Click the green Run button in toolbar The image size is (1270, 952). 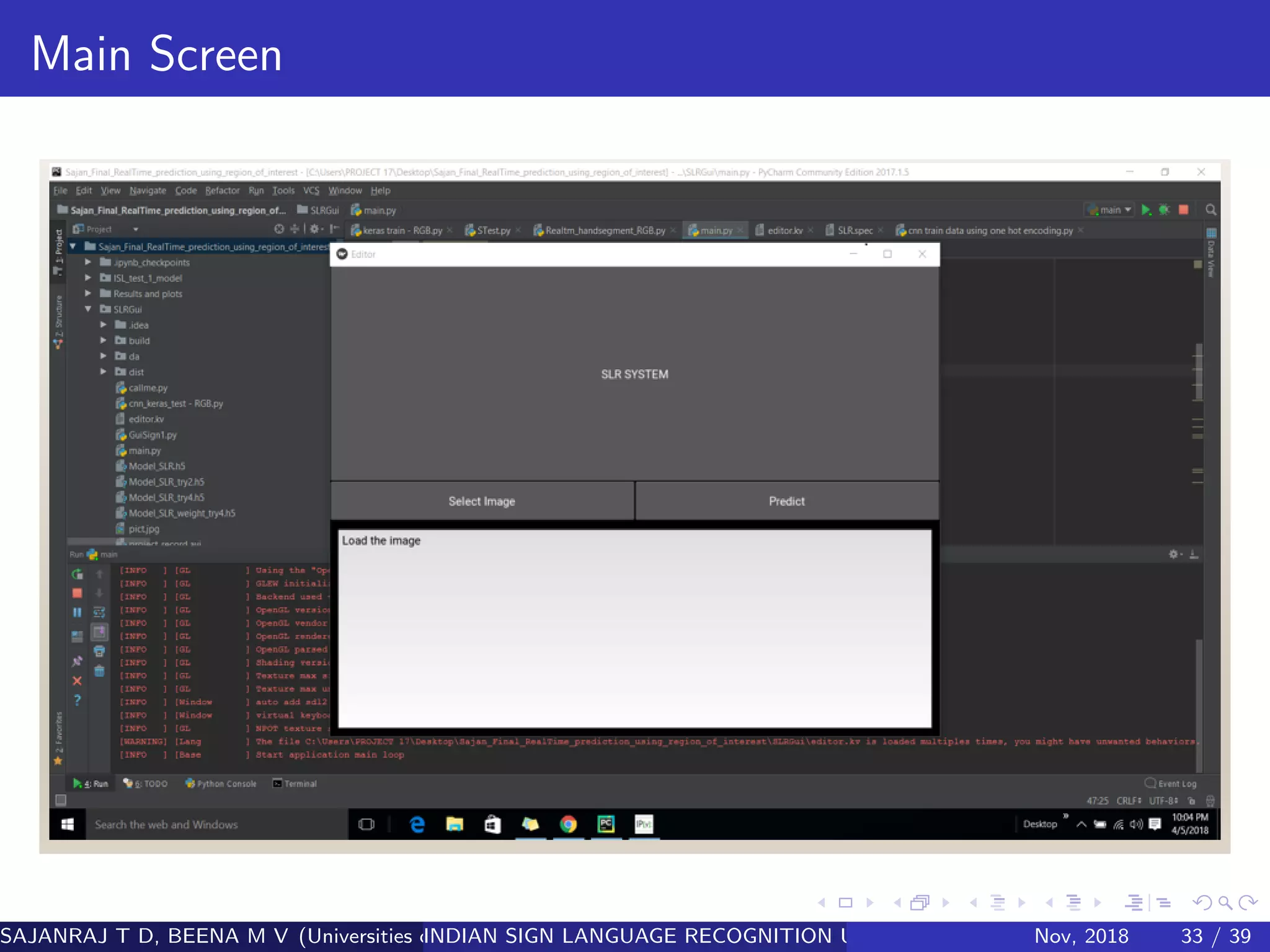point(1146,210)
